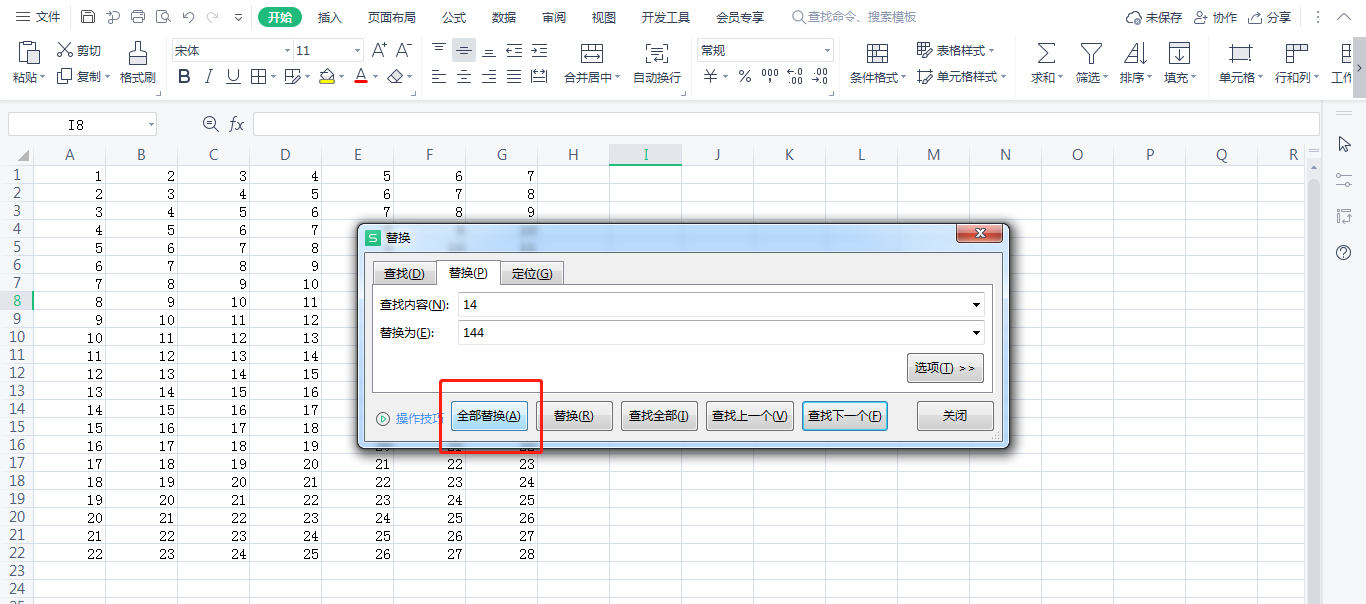Click the Conditional Formatting (条件格式) icon

pyautogui.click(x=877, y=53)
